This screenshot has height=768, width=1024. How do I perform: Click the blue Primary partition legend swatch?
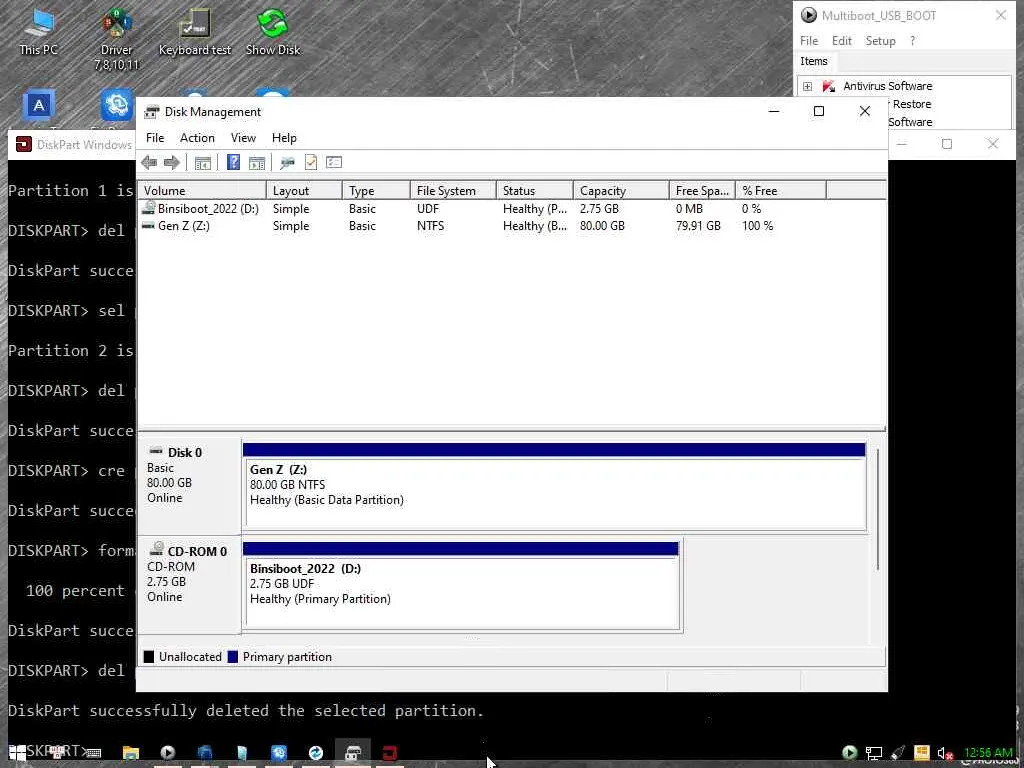coord(232,657)
